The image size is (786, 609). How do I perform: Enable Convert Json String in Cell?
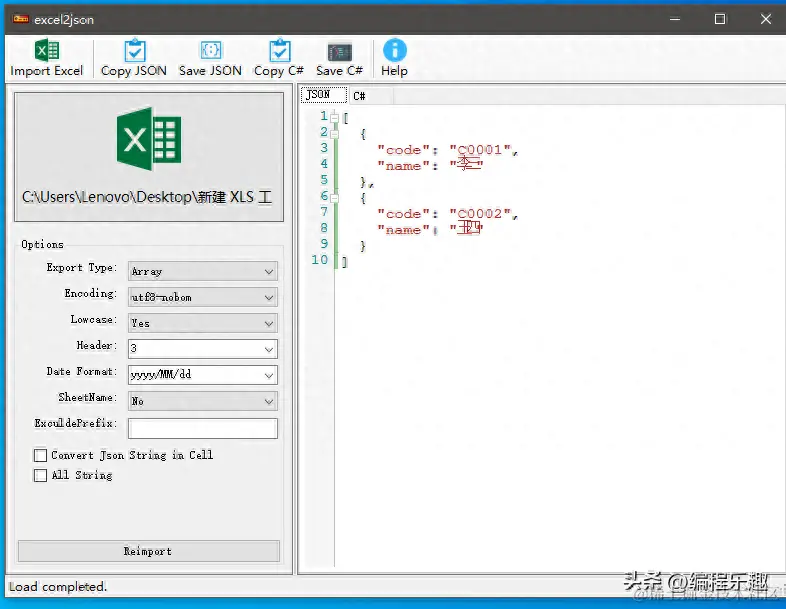click(x=41, y=455)
